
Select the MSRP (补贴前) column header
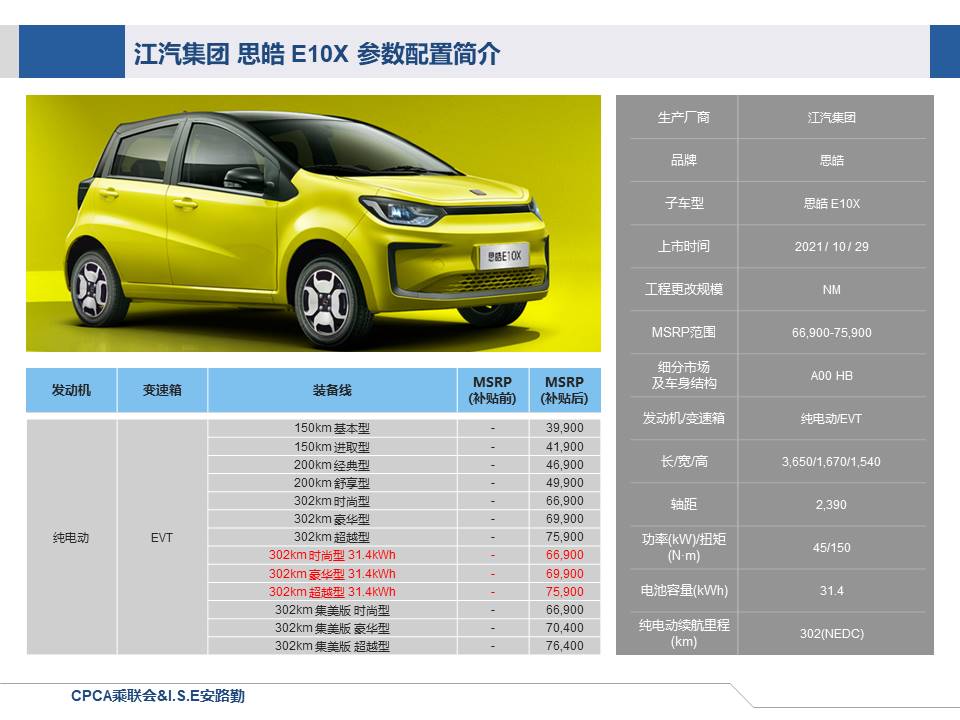tap(492, 390)
